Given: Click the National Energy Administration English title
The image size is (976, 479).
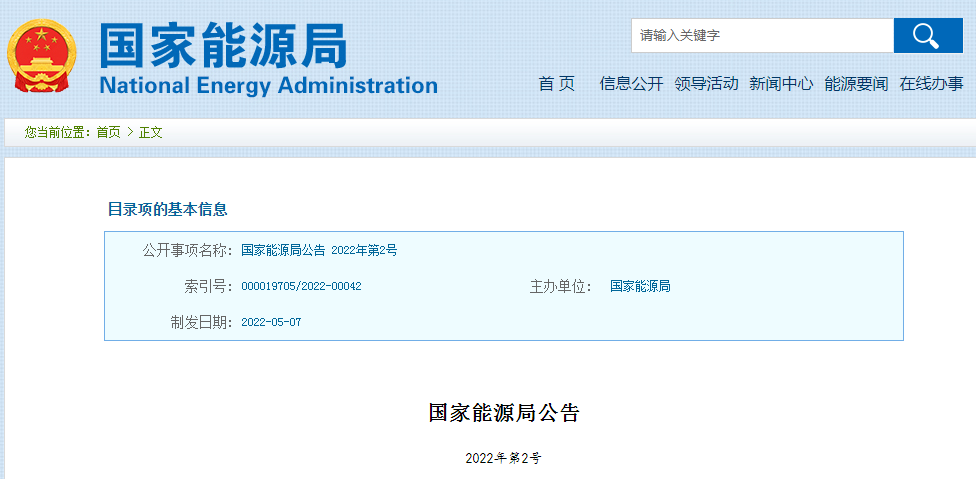Looking at the screenshot, I should [x=268, y=85].
